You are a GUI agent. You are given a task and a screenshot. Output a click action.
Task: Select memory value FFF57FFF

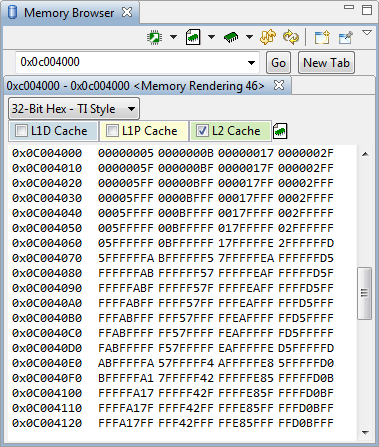pyautogui.click(x=186, y=318)
